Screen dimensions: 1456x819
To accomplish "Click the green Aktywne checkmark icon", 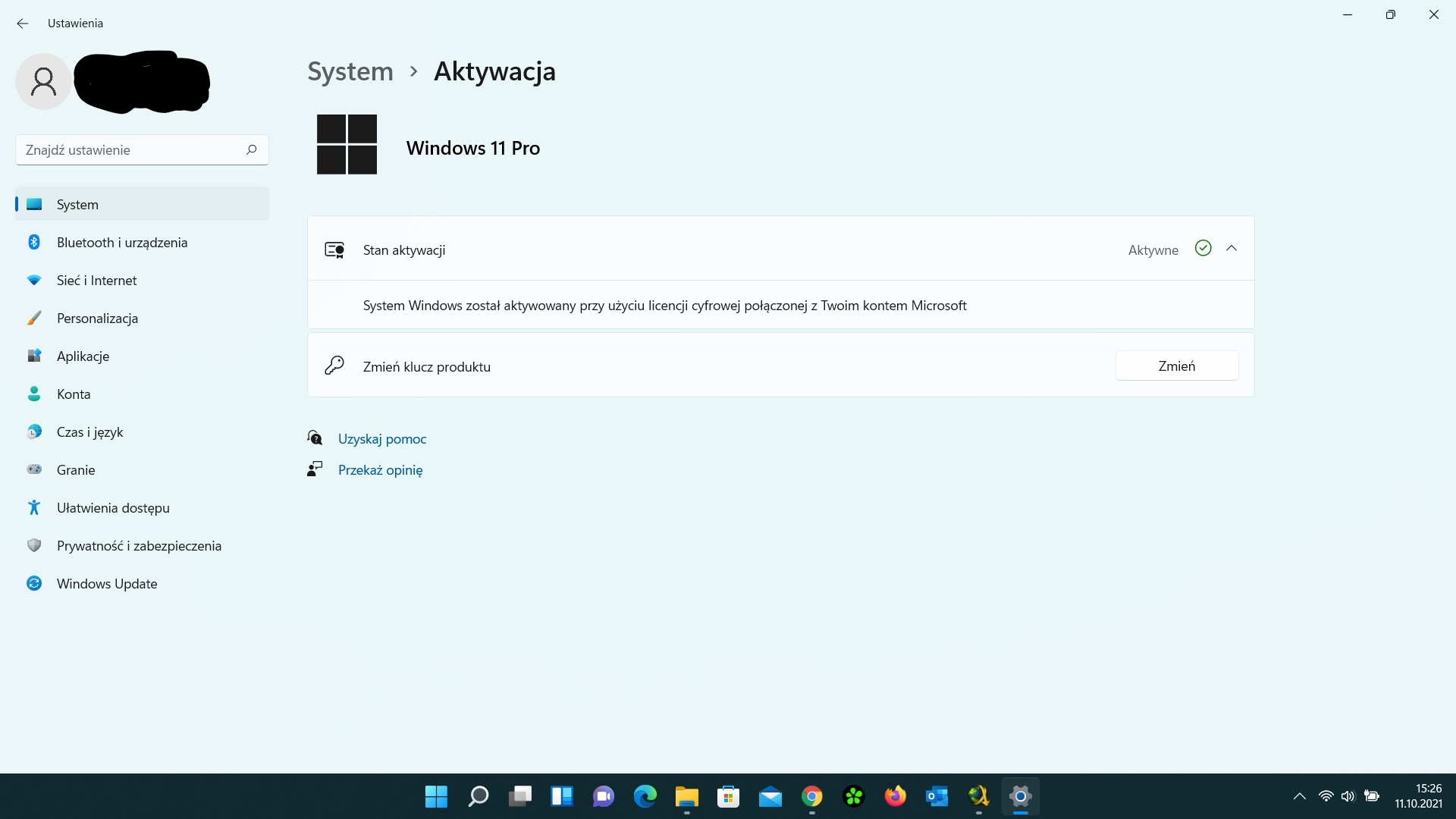I will (x=1203, y=248).
